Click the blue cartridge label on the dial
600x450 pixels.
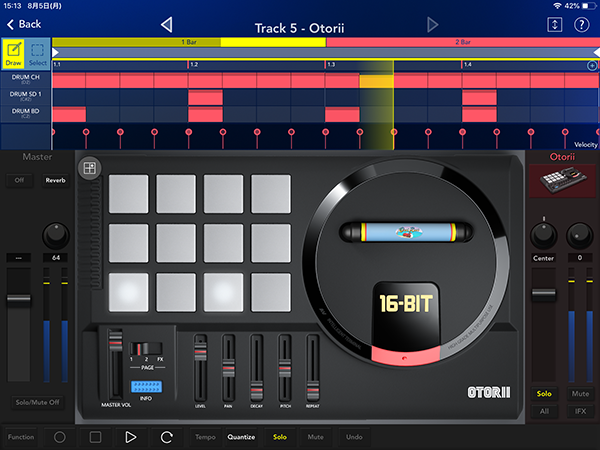pyautogui.click(x=408, y=232)
